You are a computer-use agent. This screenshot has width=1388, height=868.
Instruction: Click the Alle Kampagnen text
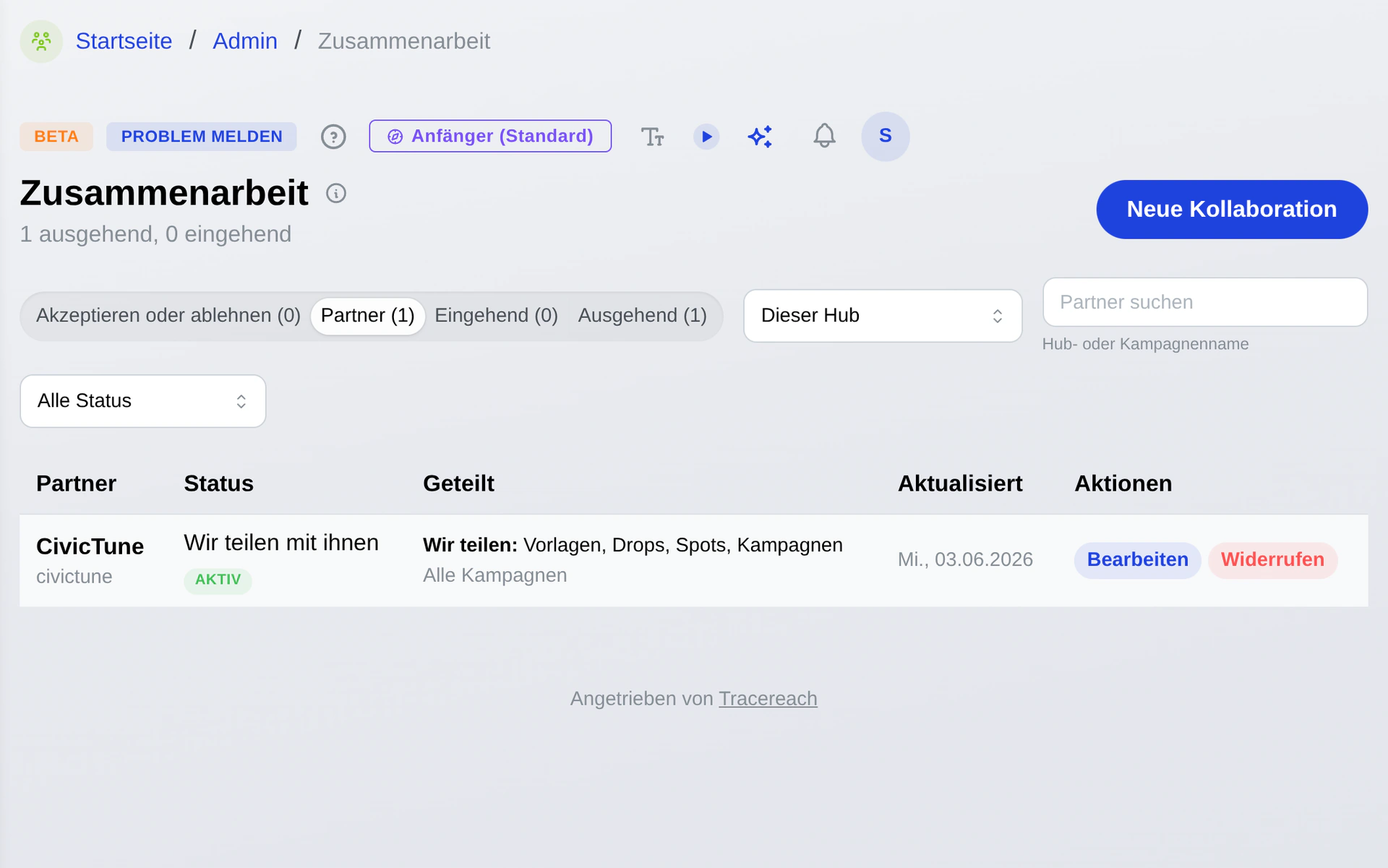coord(494,576)
